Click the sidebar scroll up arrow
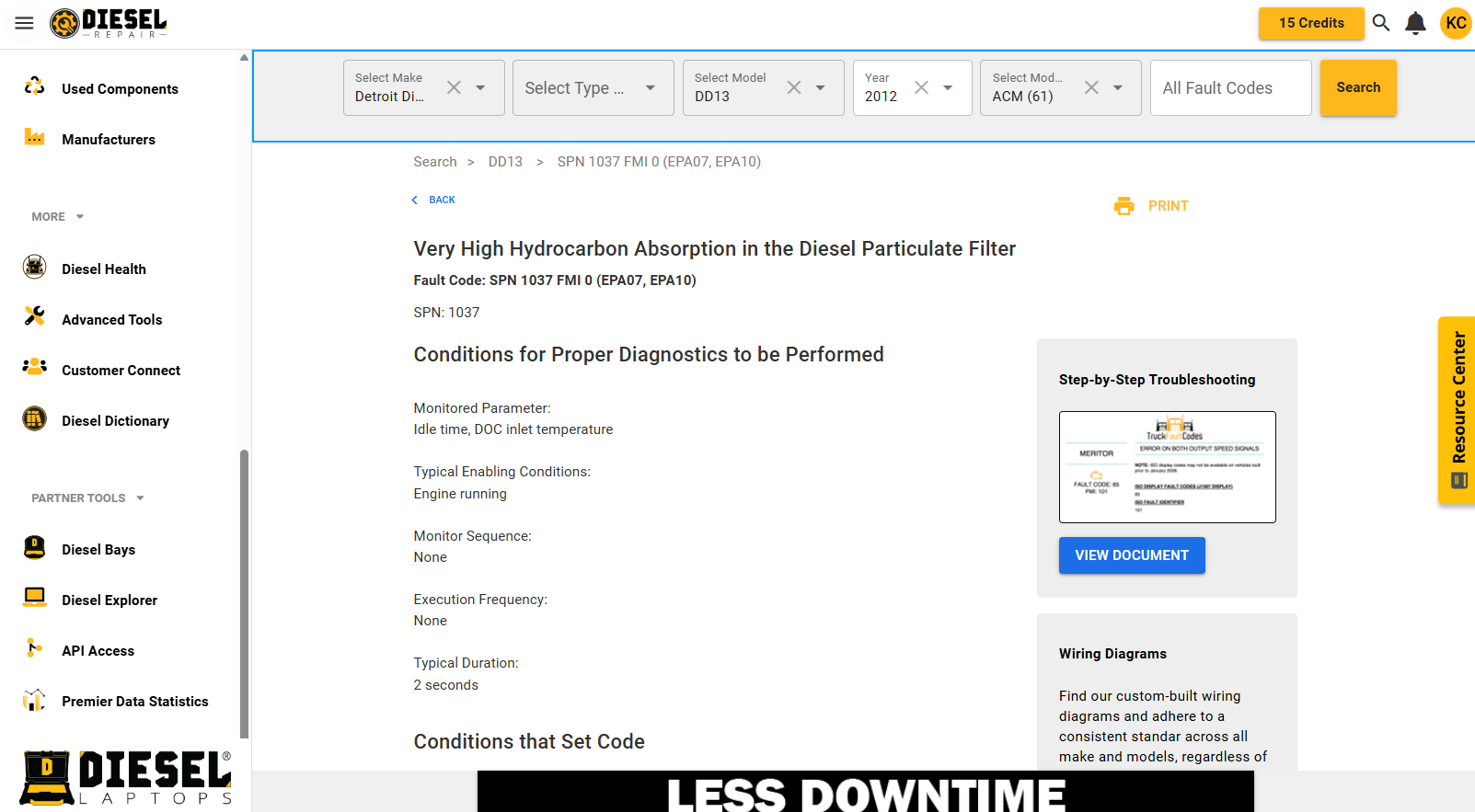Image resolution: width=1475 pixels, height=812 pixels. (x=244, y=57)
